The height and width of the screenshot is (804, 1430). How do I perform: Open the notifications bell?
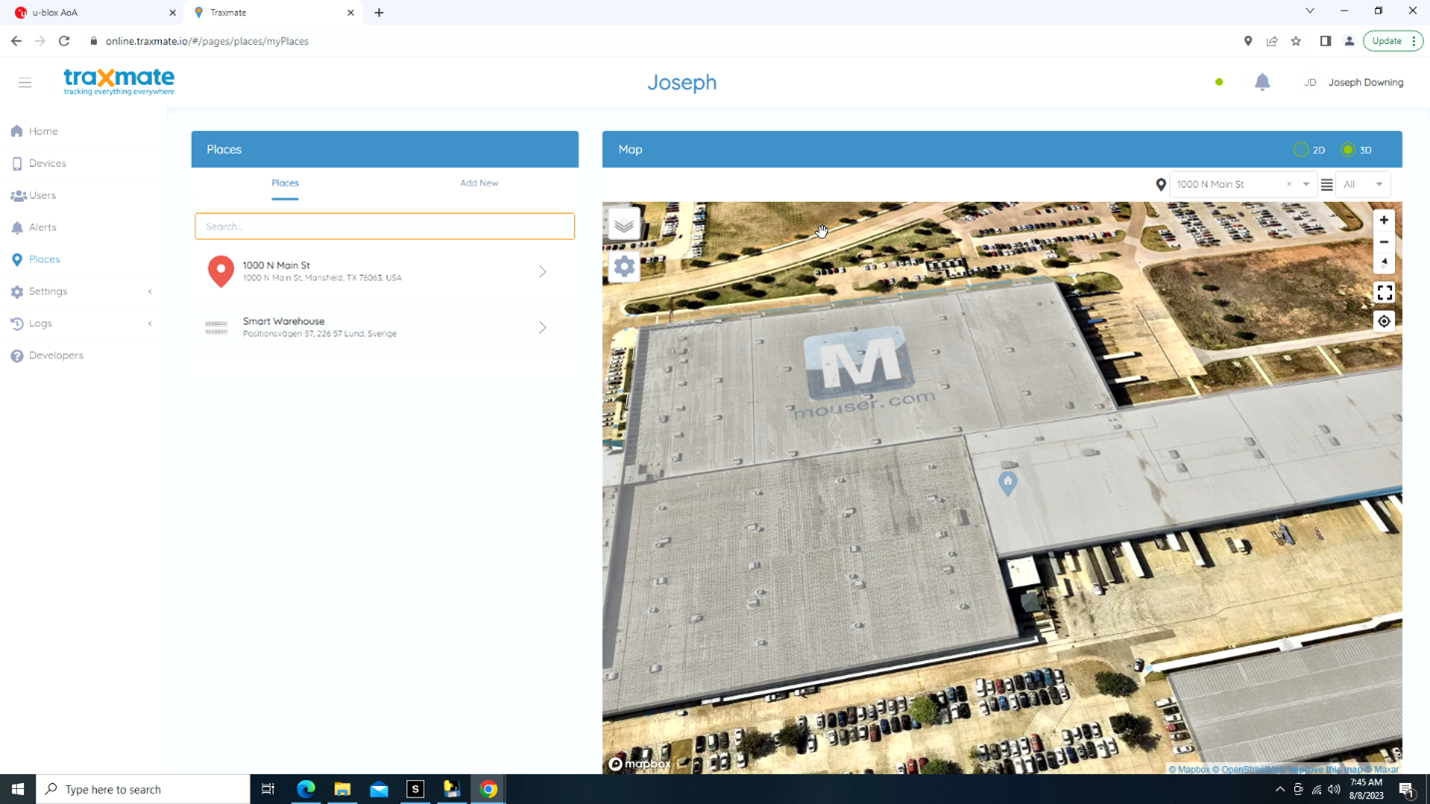coord(1262,82)
